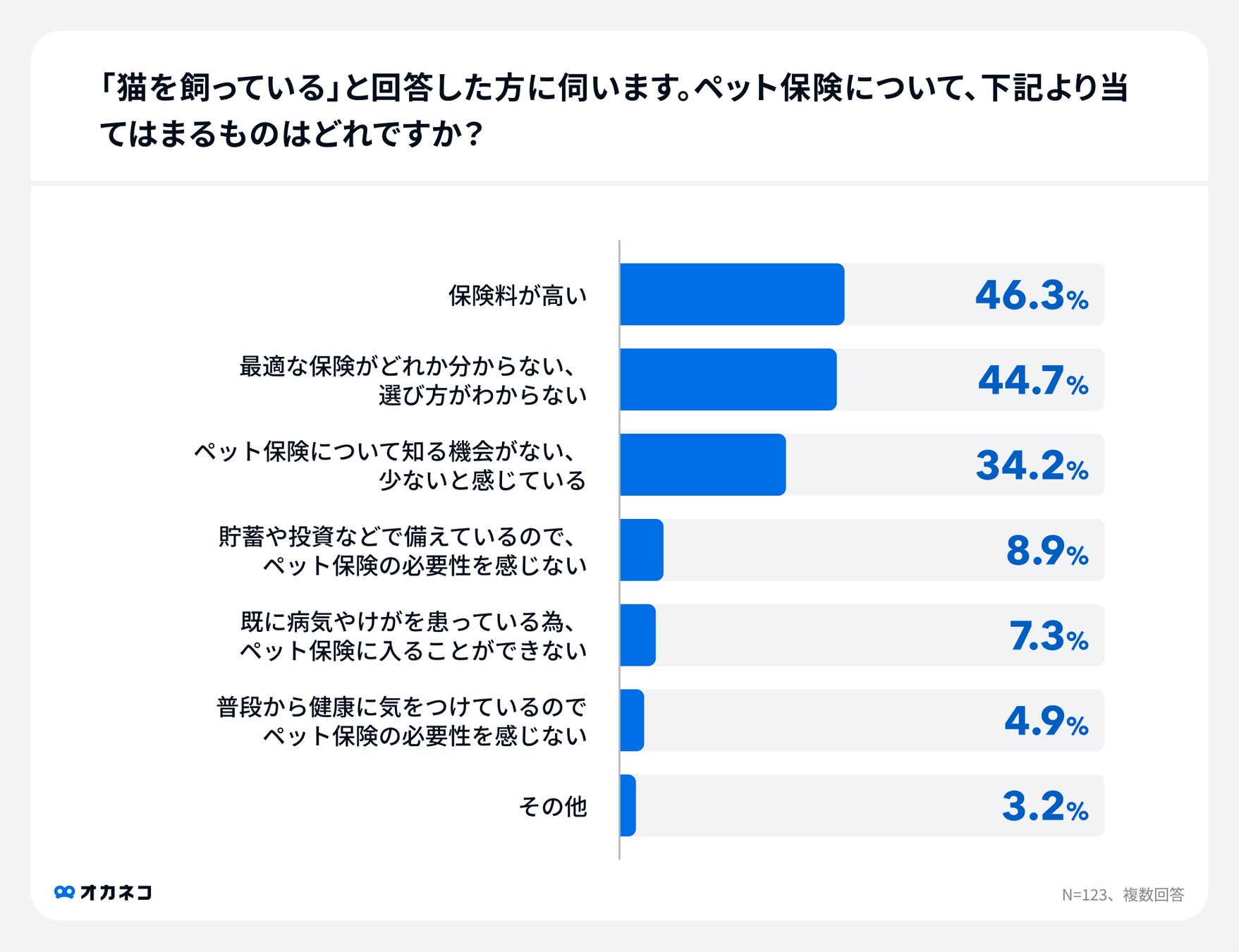Image resolution: width=1239 pixels, height=952 pixels.
Task: Select the 4.9% blue bar
Action: pos(632,721)
